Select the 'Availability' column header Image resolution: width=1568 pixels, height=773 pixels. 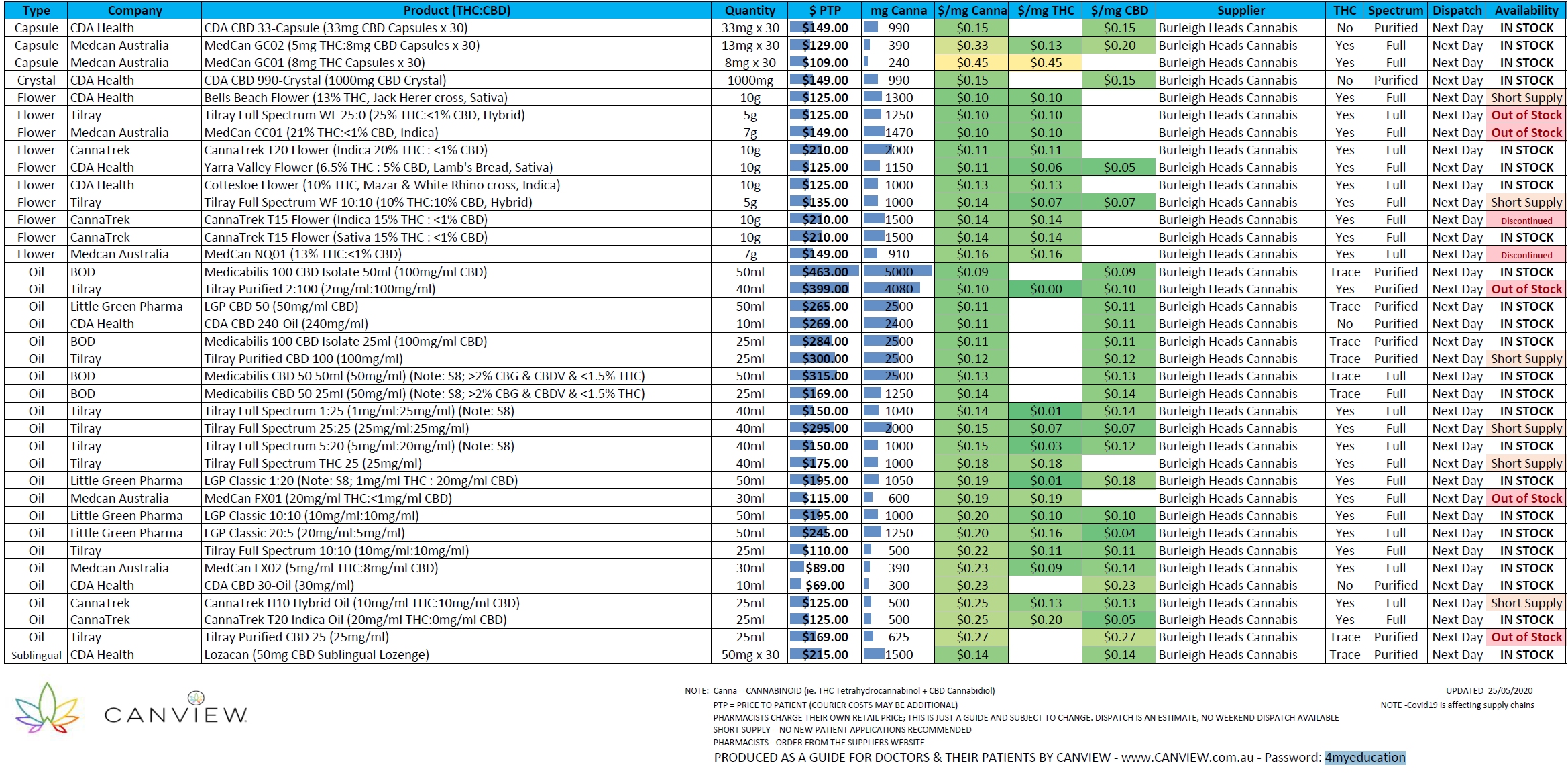(x=1526, y=10)
